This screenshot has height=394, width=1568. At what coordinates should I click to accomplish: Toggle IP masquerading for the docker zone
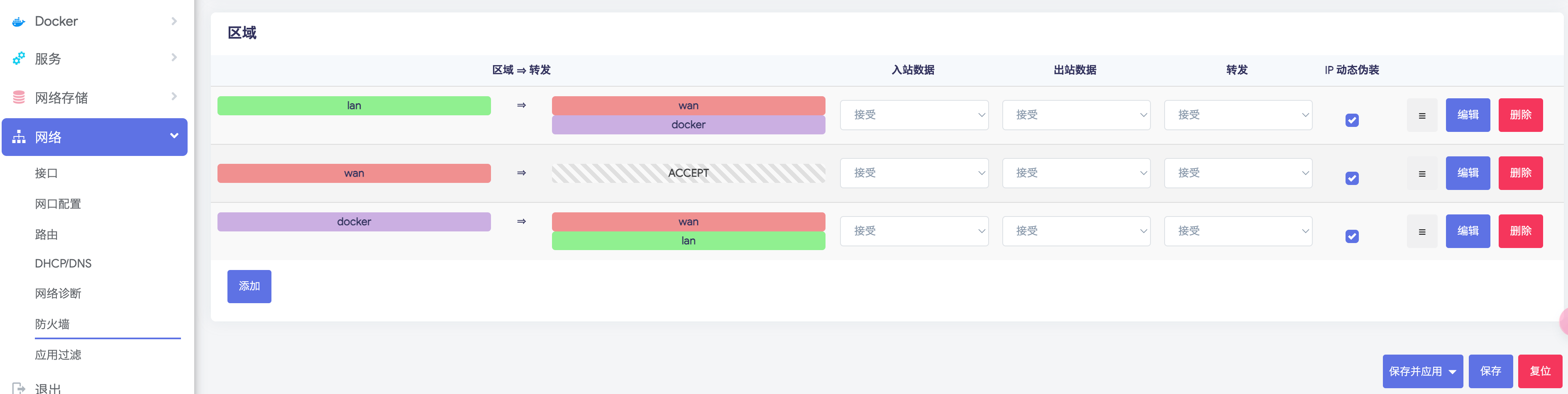pyautogui.click(x=1352, y=236)
